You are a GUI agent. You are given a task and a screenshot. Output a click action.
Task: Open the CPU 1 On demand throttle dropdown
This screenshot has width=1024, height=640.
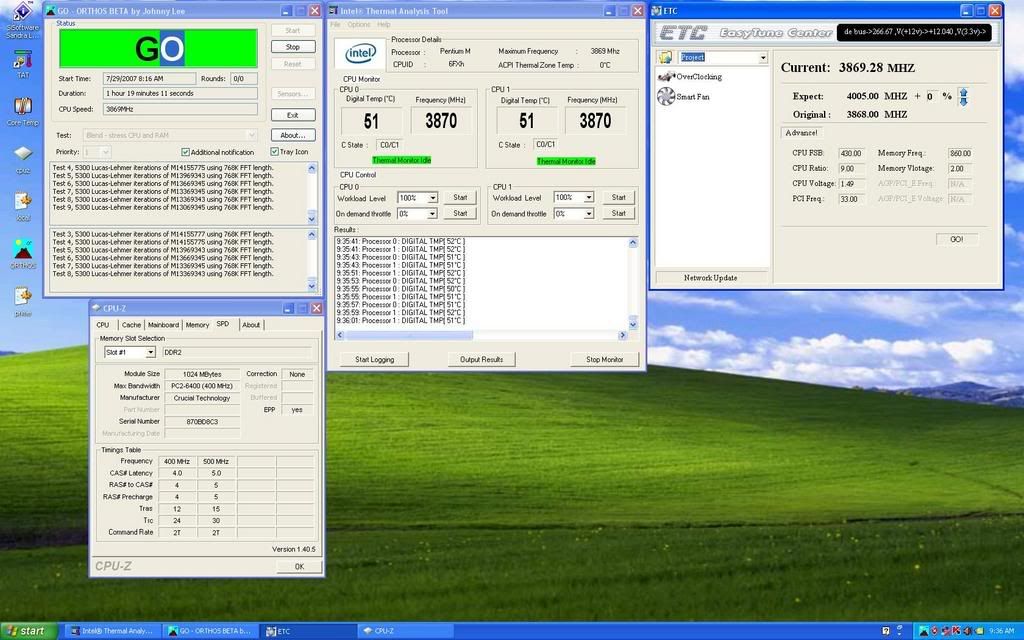point(588,214)
